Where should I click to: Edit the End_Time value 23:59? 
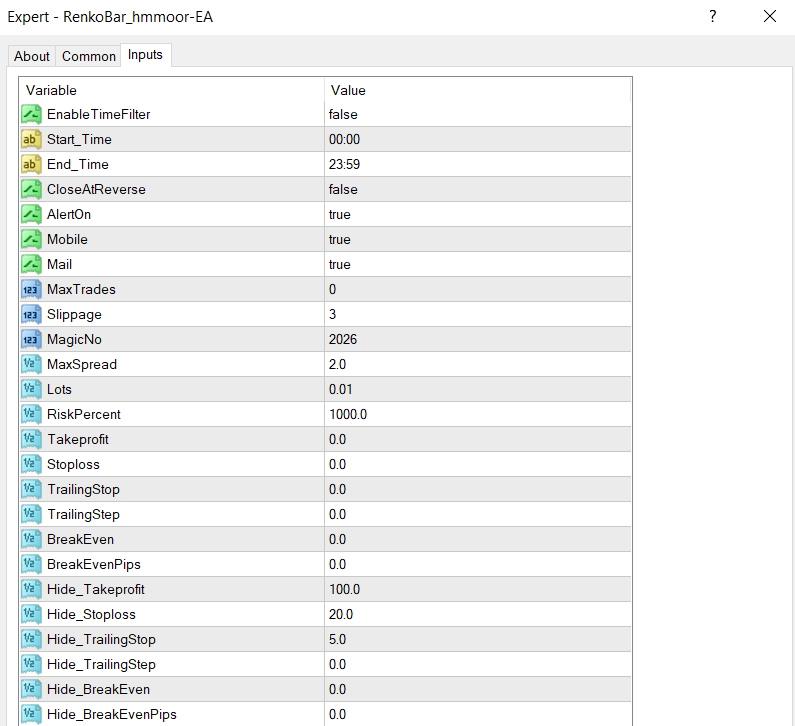478,164
